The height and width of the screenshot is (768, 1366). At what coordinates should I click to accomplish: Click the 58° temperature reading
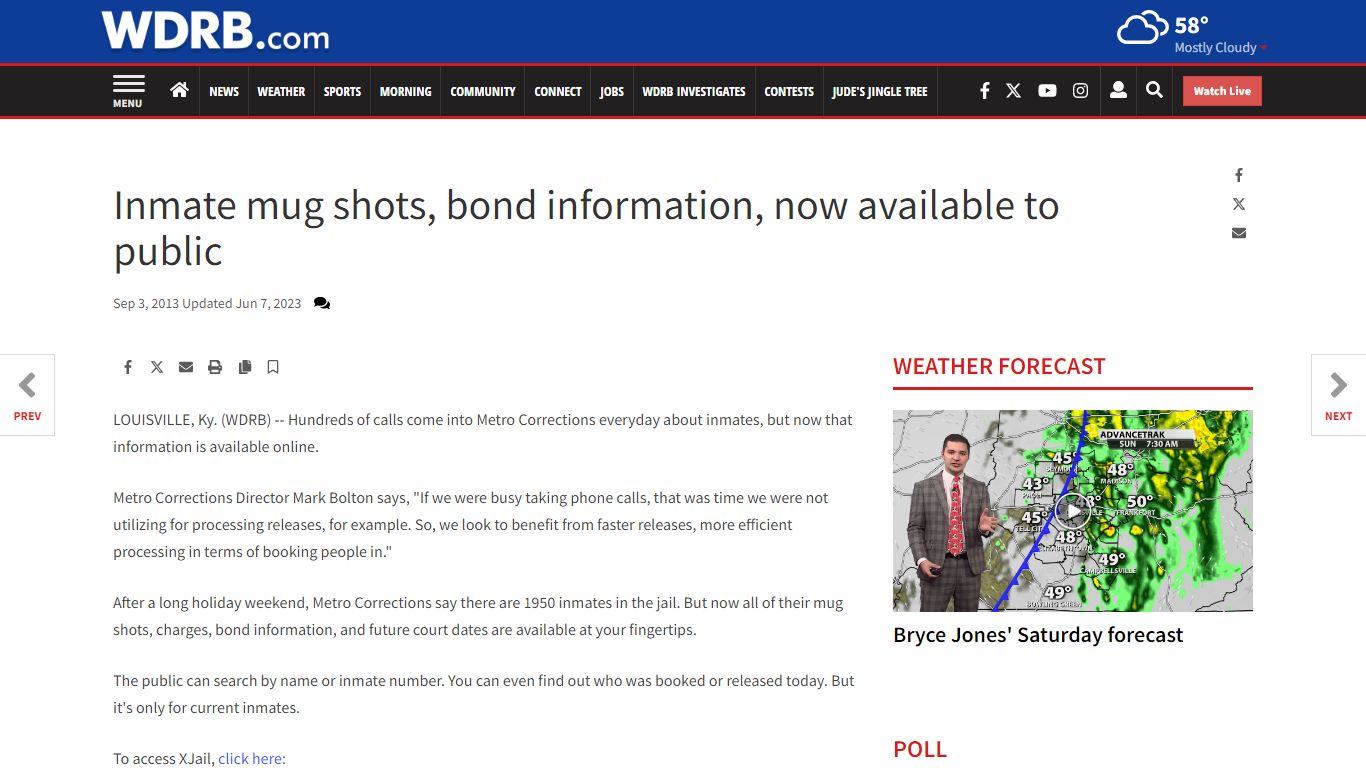(1191, 25)
